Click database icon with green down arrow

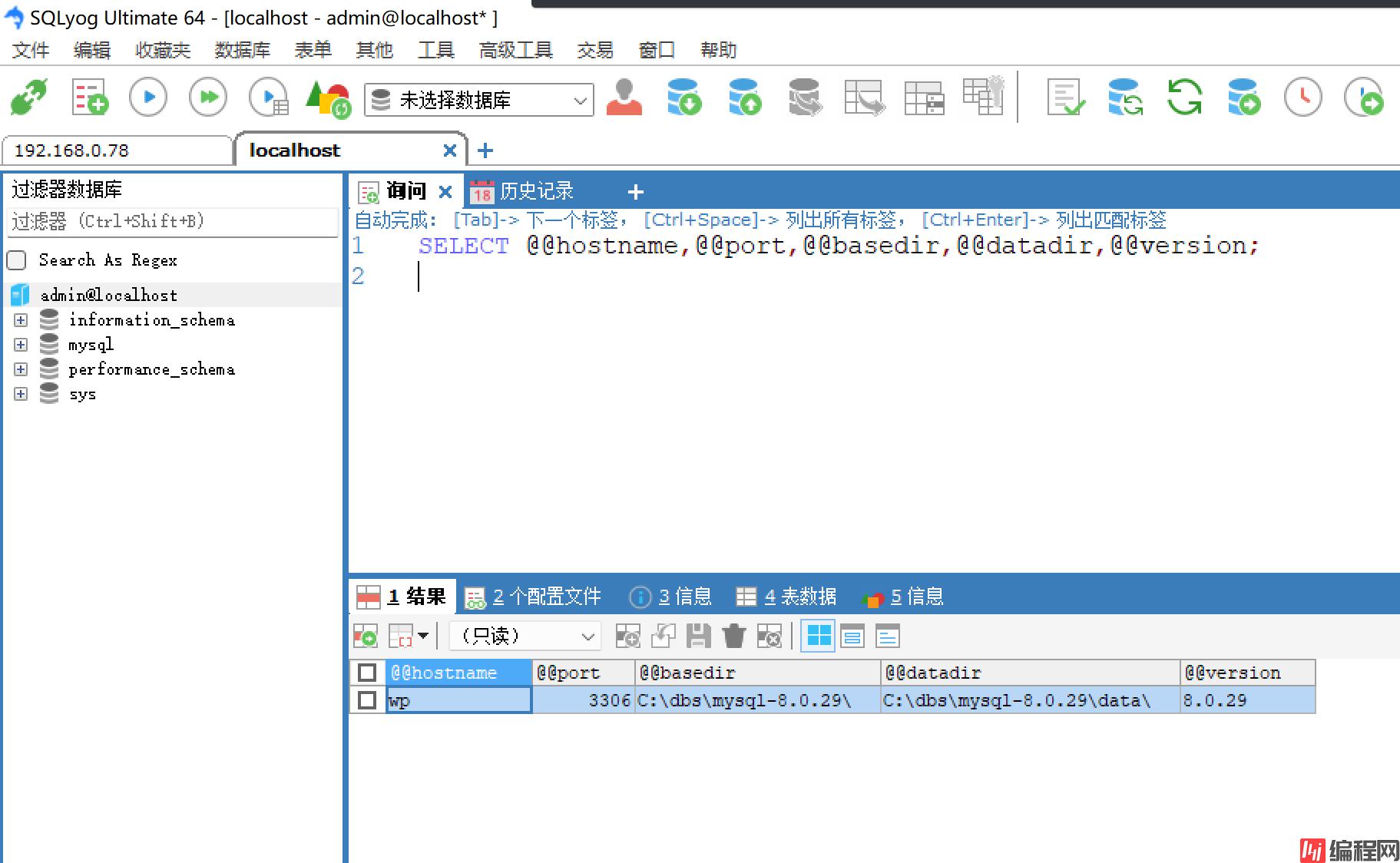tap(683, 98)
